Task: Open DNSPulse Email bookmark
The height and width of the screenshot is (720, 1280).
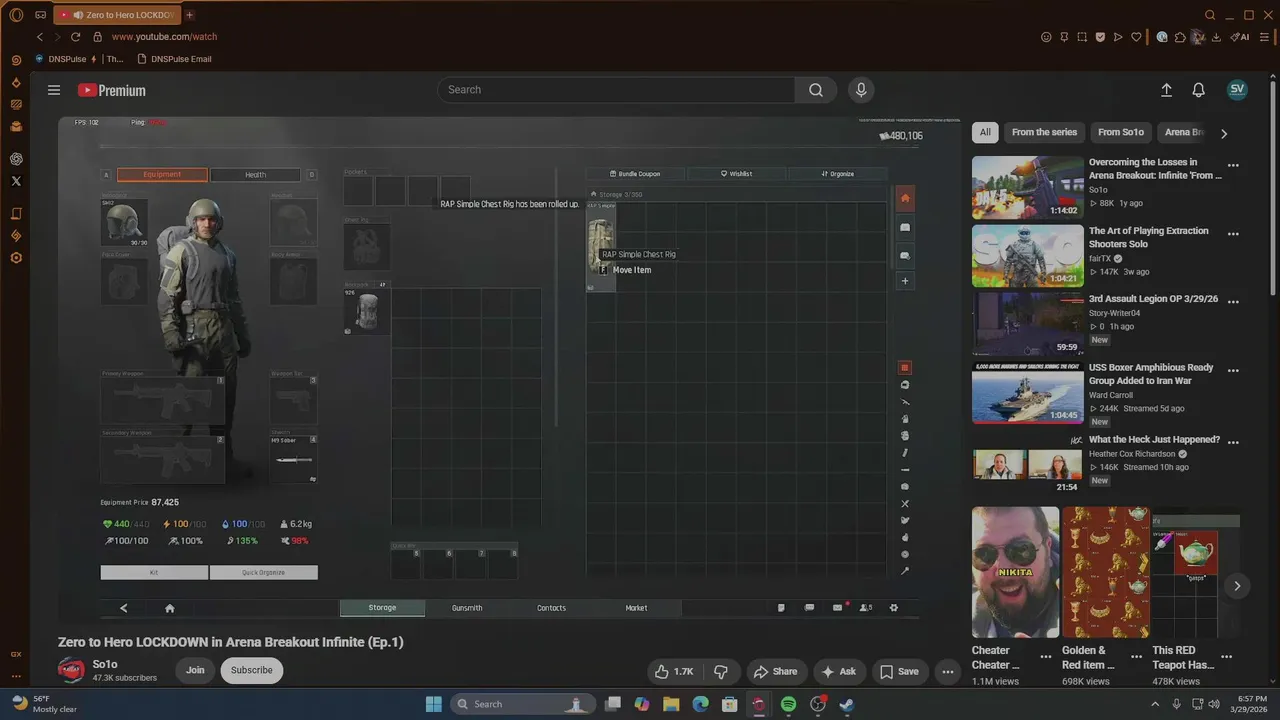Action: 174,59
